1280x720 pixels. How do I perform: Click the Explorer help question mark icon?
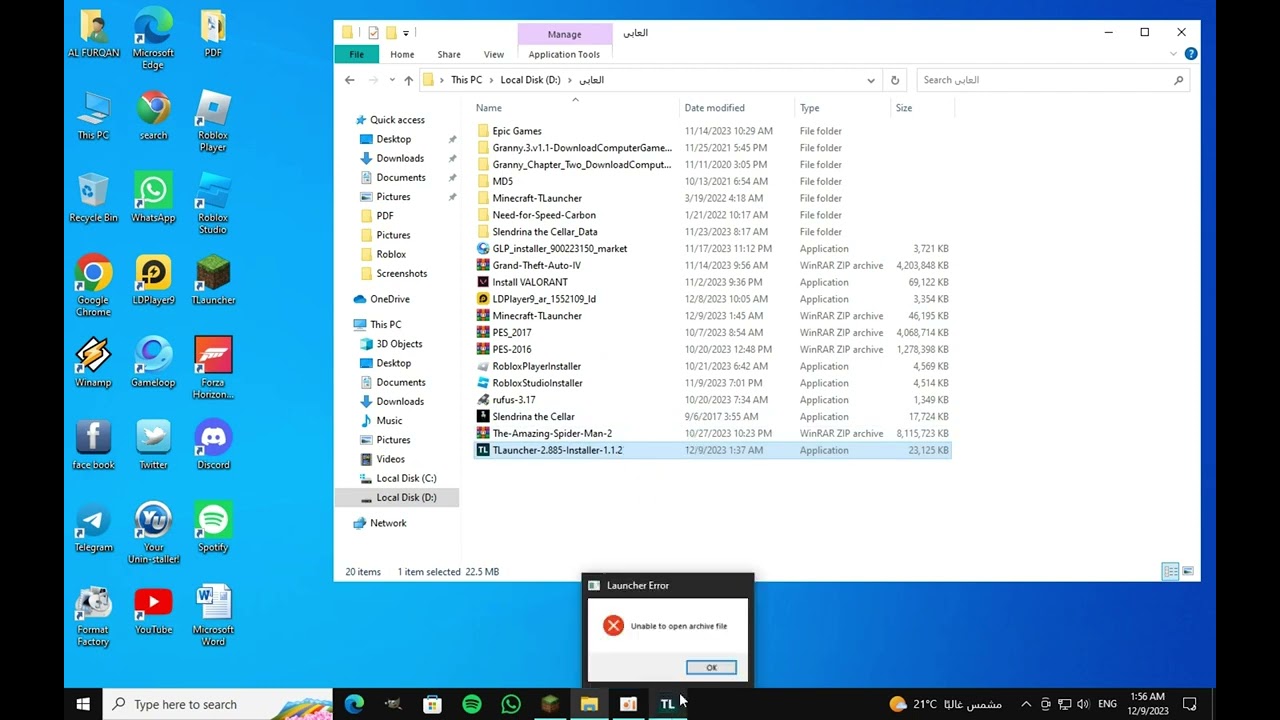(1191, 54)
